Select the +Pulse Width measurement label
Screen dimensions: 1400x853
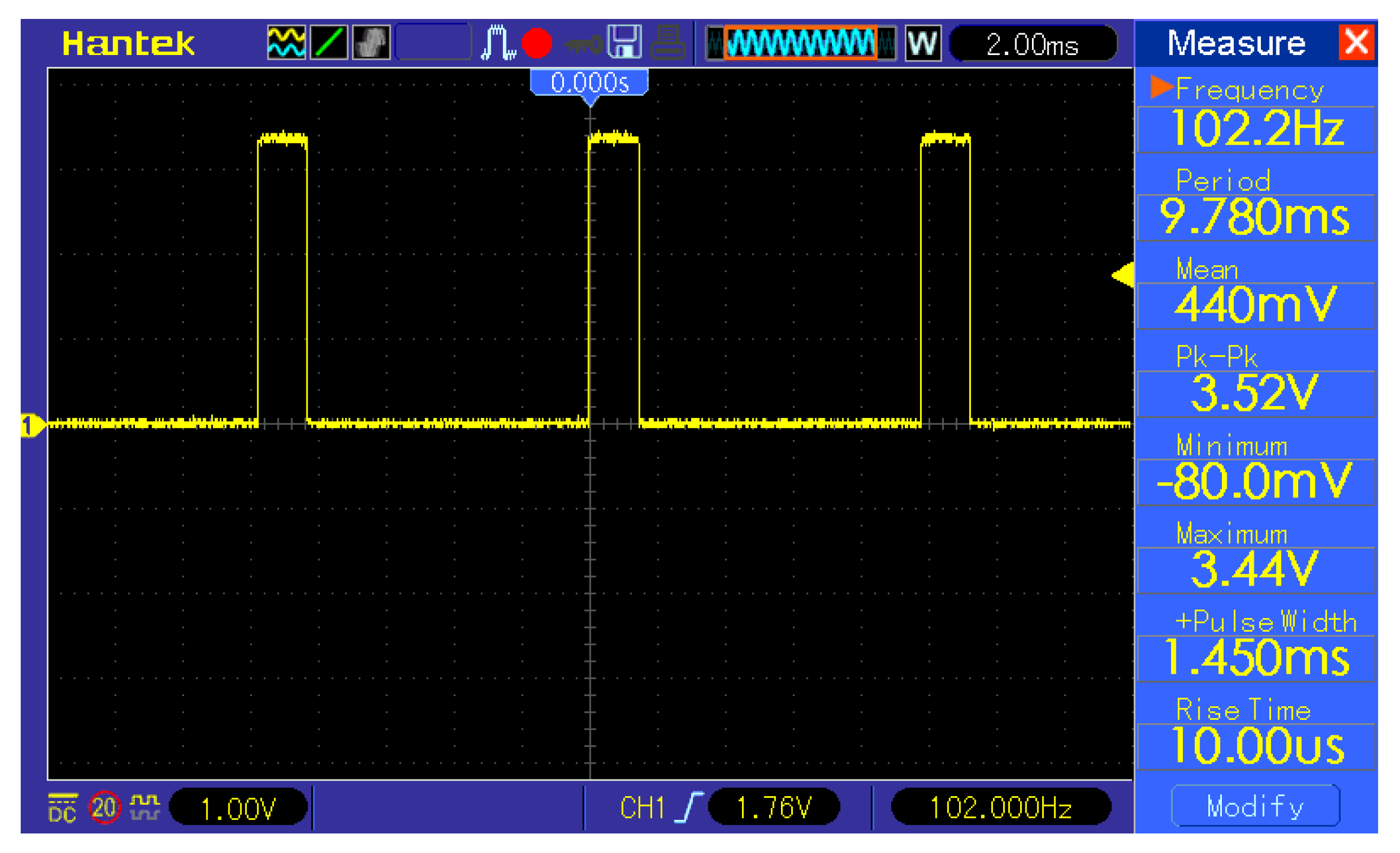(1266, 622)
